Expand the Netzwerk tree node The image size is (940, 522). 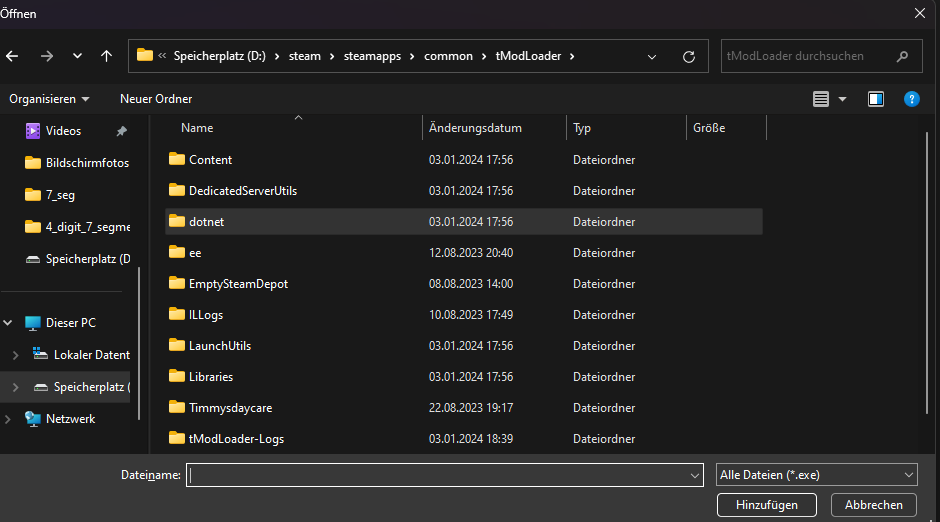point(8,419)
